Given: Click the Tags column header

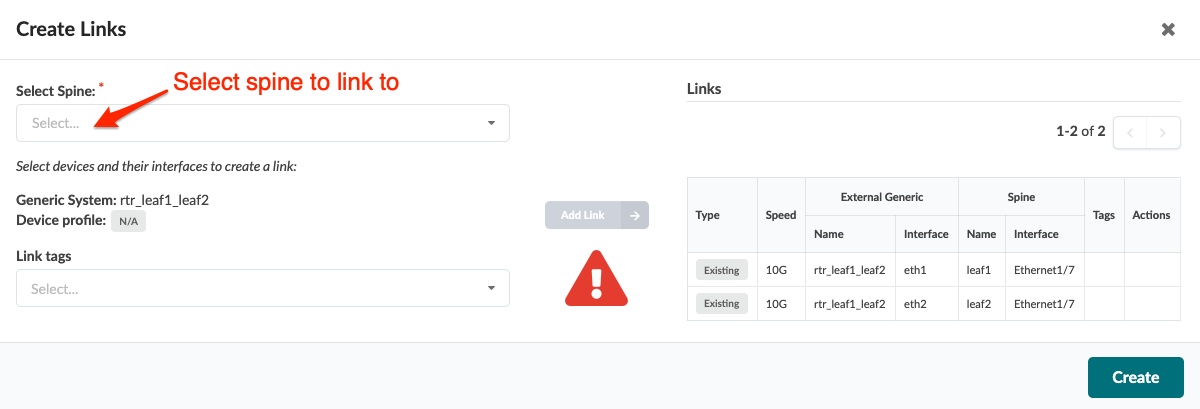Looking at the screenshot, I should (1104, 215).
